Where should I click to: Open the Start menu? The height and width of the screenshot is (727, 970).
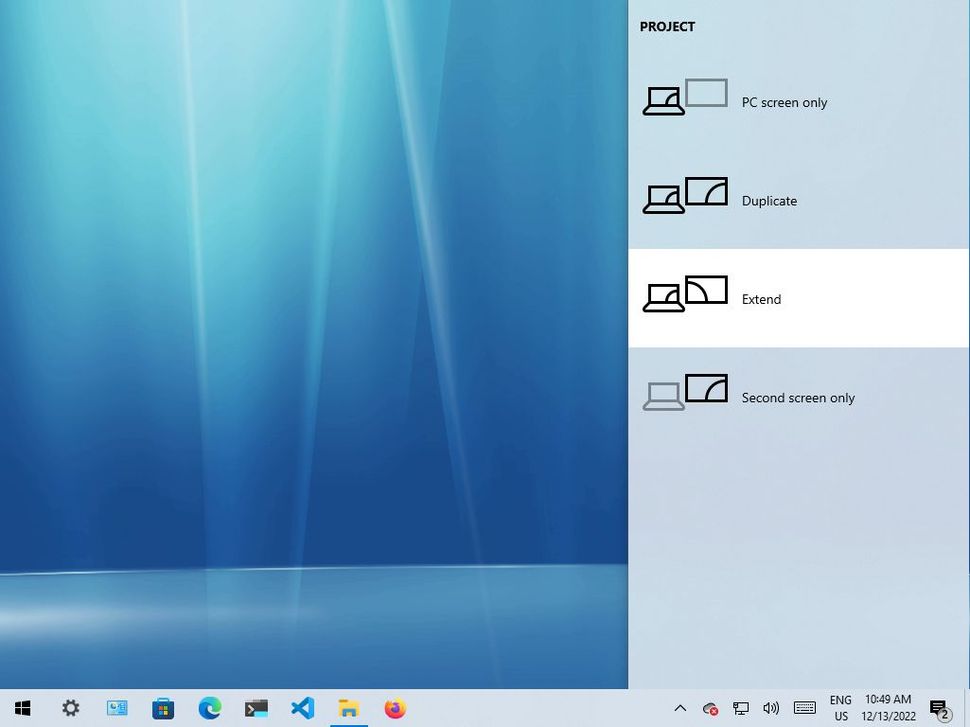pos(22,708)
